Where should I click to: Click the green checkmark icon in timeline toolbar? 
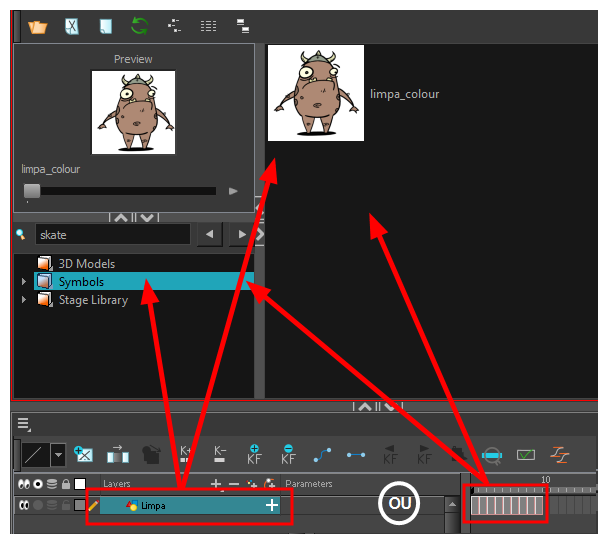pos(526,454)
